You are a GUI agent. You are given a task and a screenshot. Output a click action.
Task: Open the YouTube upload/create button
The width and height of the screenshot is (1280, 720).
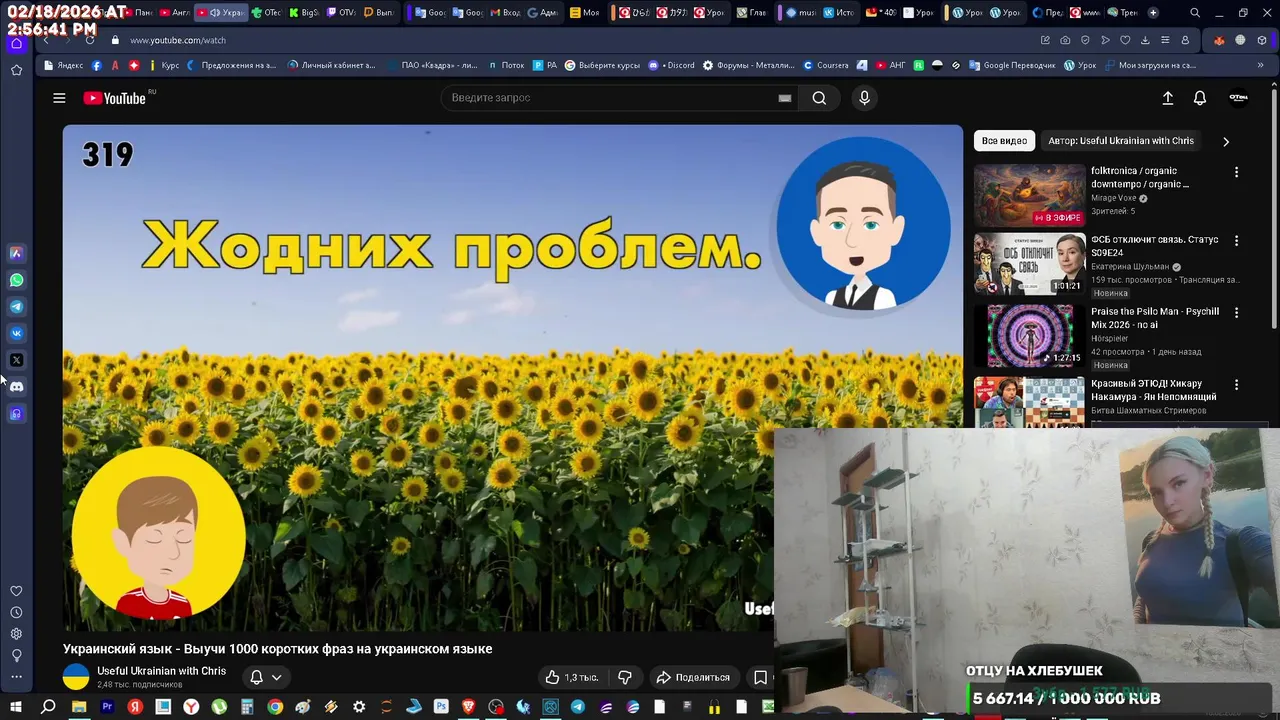pos(1167,98)
